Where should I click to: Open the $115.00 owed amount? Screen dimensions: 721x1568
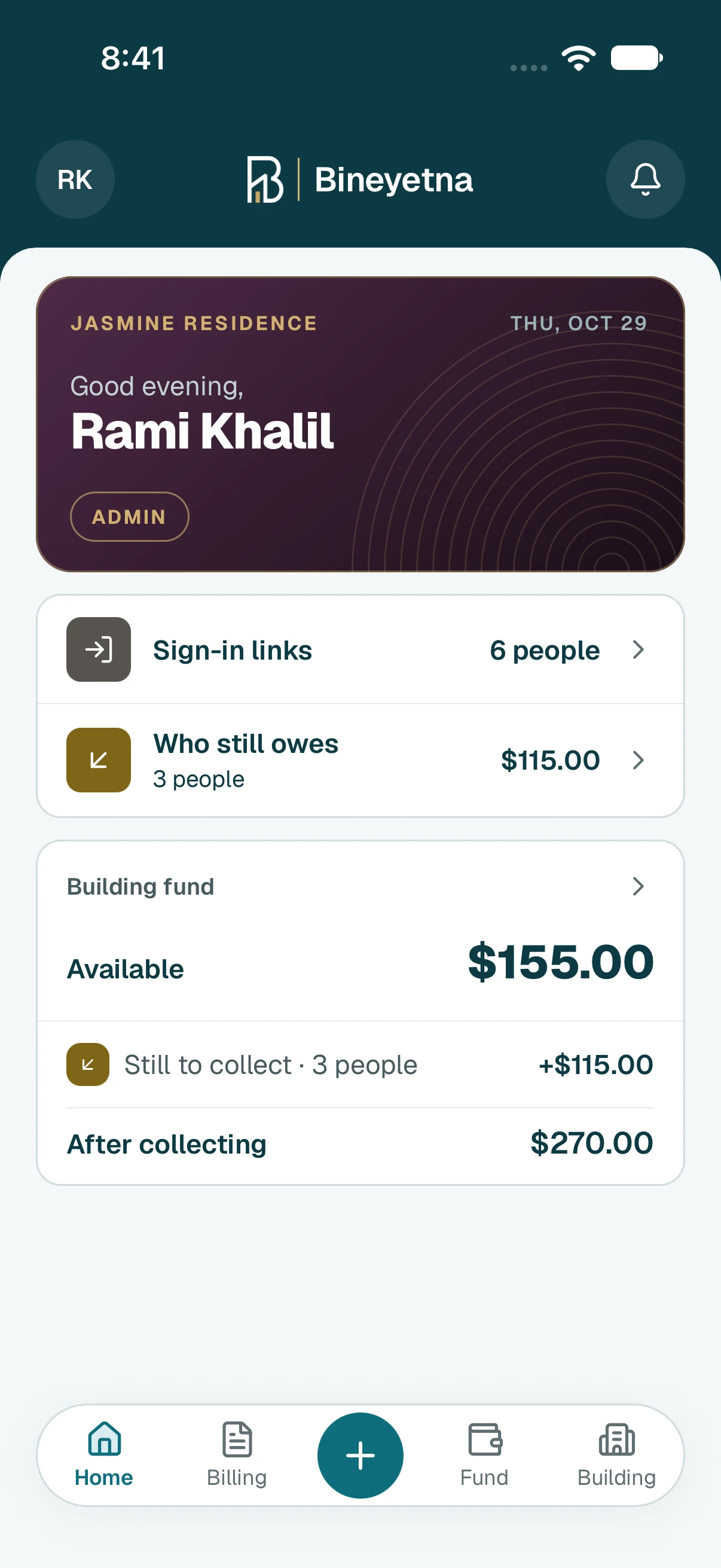pyautogui.click(x=550, y=760)
